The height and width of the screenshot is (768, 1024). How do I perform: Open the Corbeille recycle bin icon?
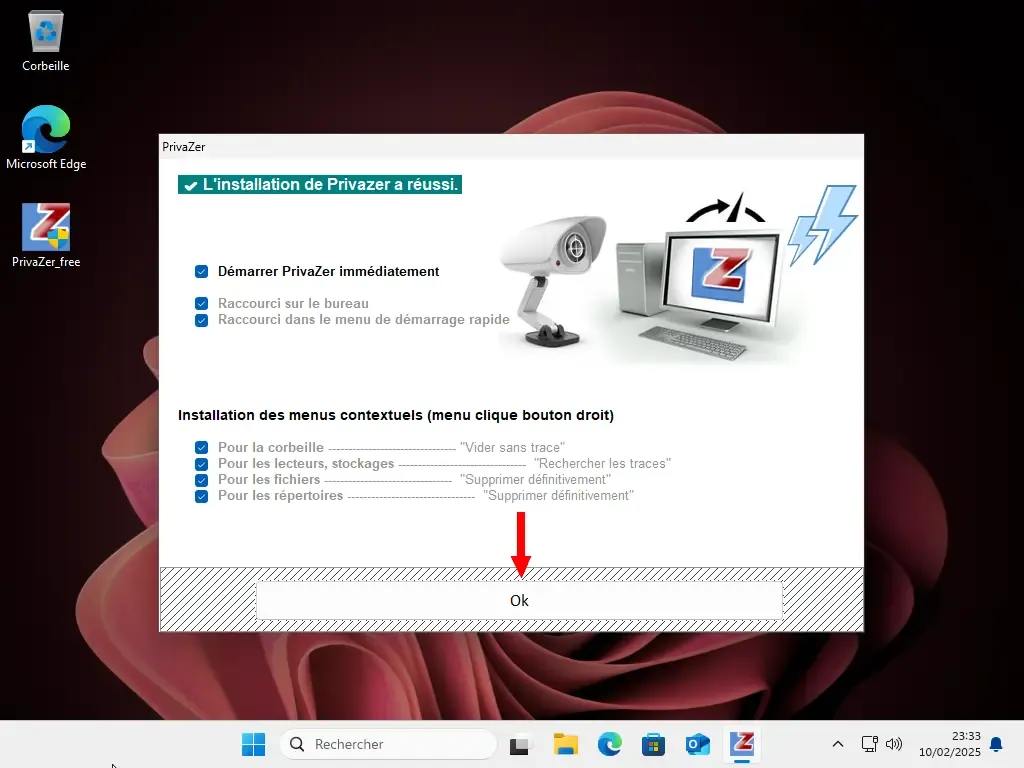[x=46, y=41]
